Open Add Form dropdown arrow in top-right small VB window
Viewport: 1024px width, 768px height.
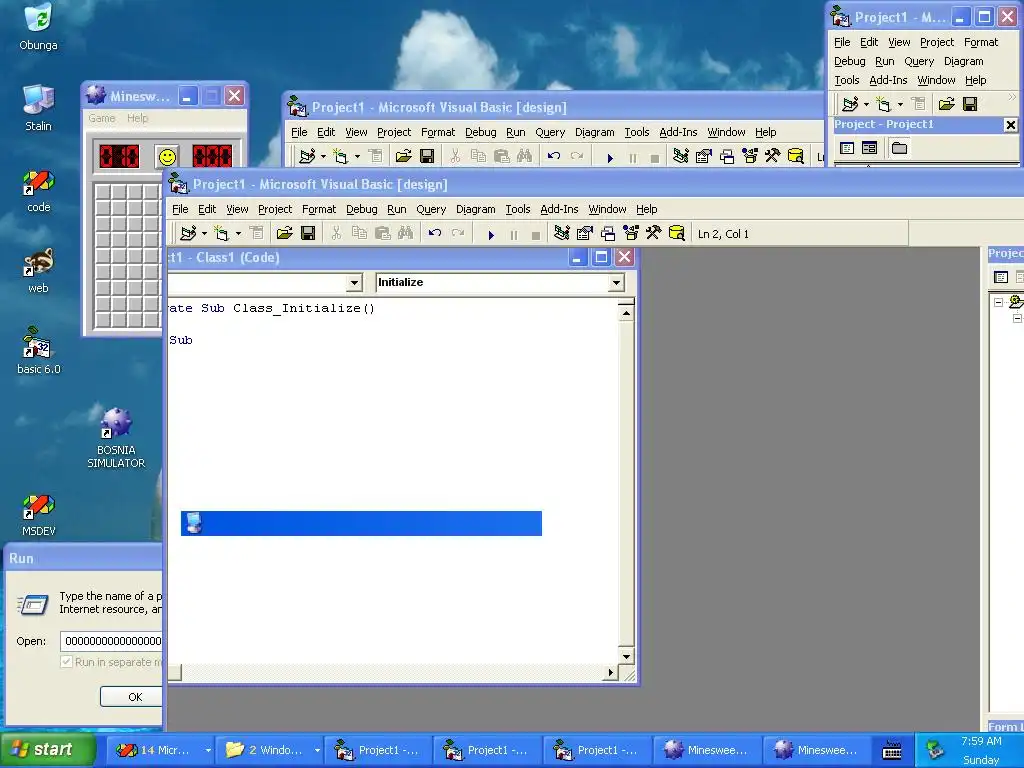pos(900,104)
